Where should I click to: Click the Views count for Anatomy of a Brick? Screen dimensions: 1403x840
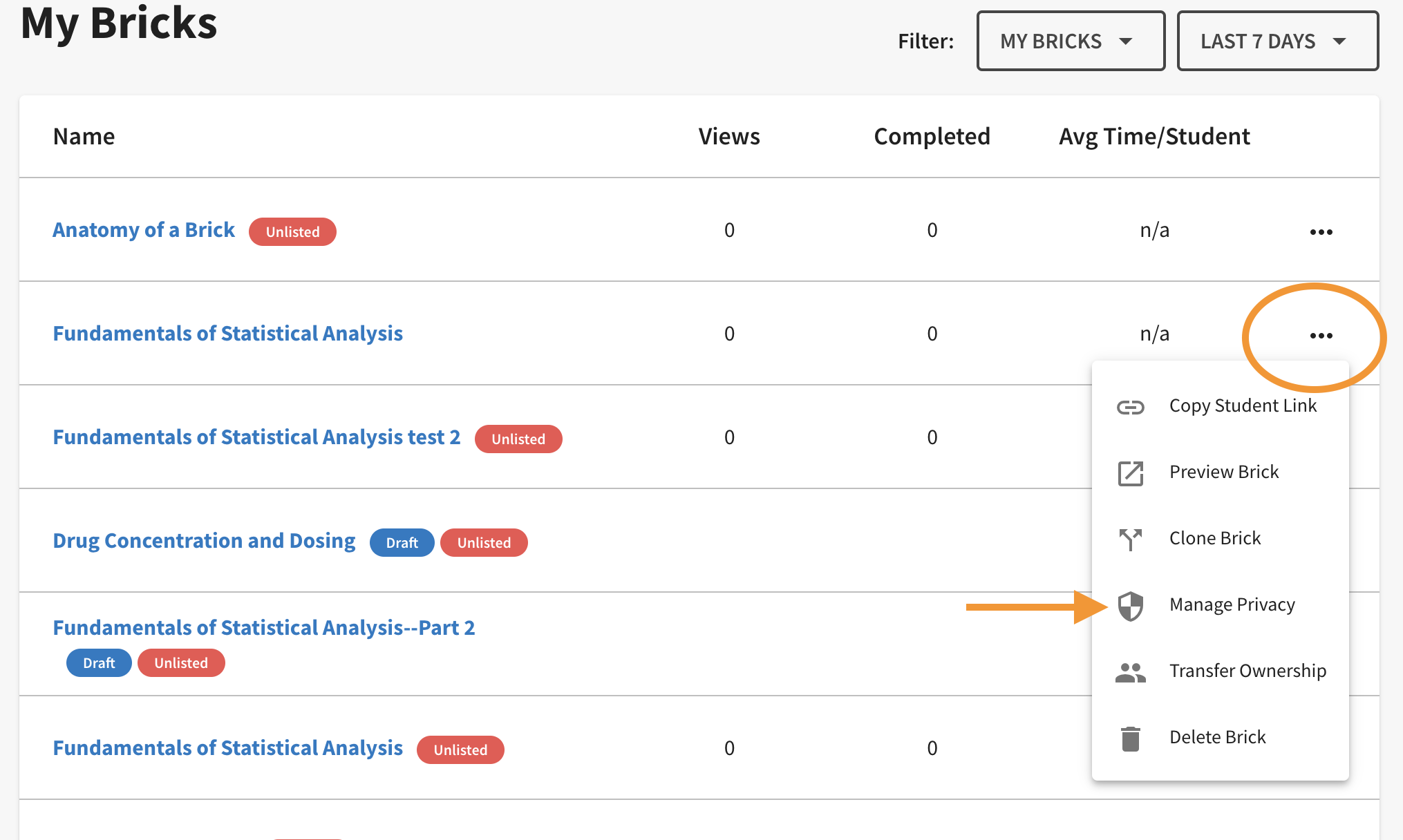coord(729,230)
